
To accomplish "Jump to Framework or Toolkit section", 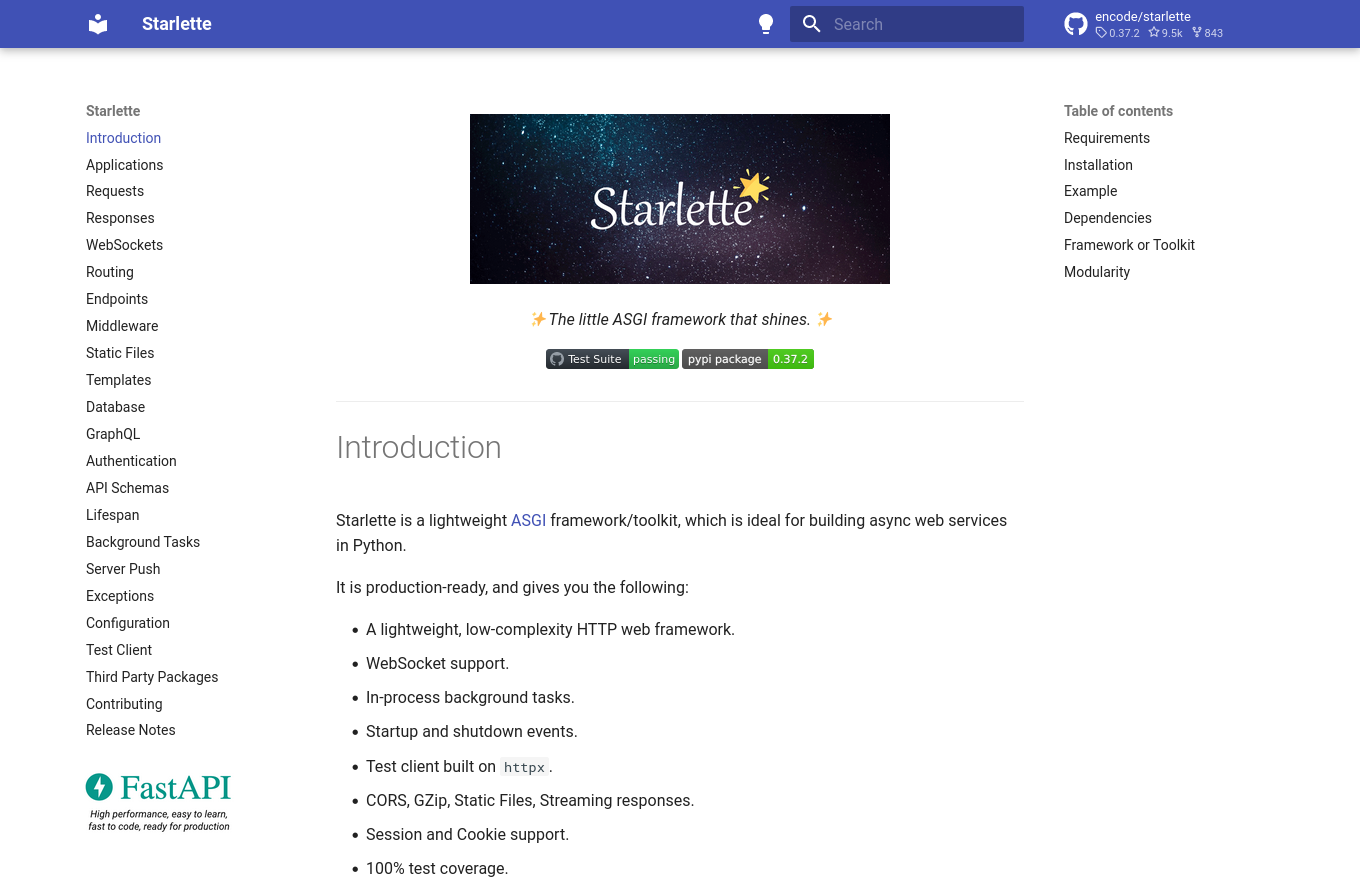I will click(1129, 245).
